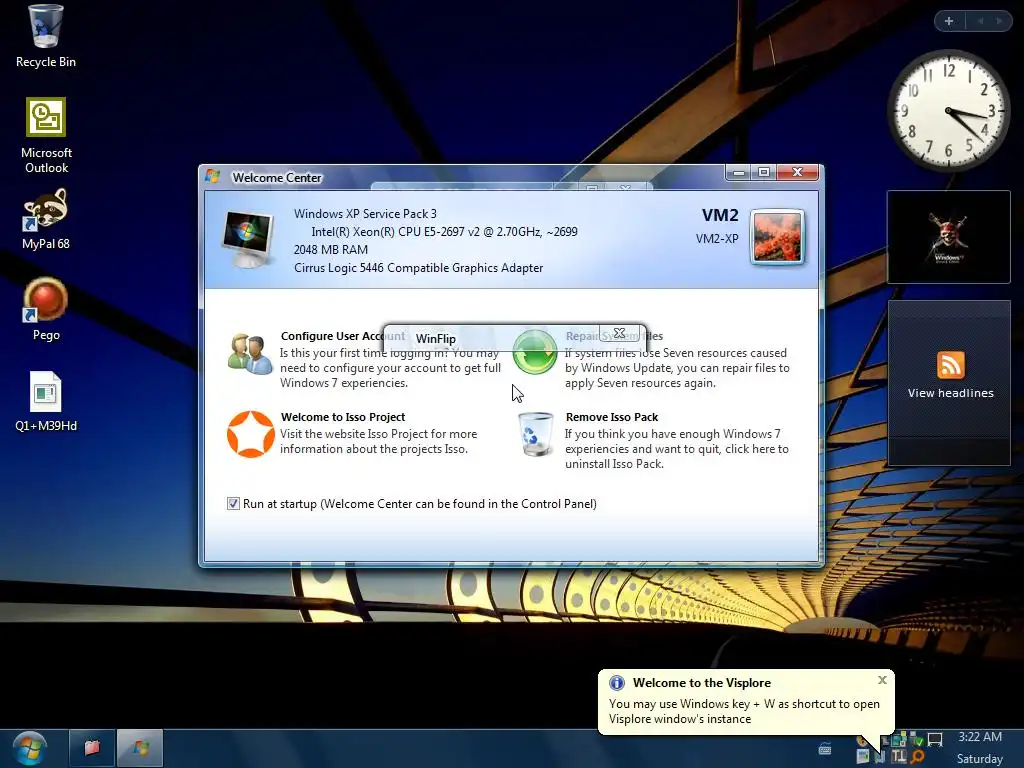The image size is (1024, 768).
Task: Click the blue info icon in Visplore balloon
Action: (616, 683)
